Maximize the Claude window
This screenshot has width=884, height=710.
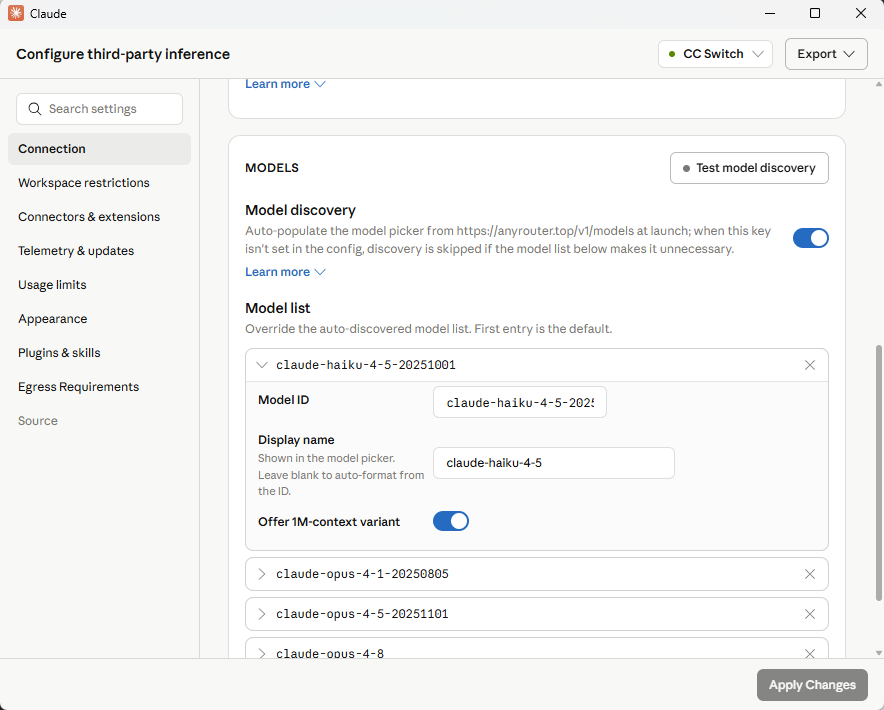[x=815, y=13]
